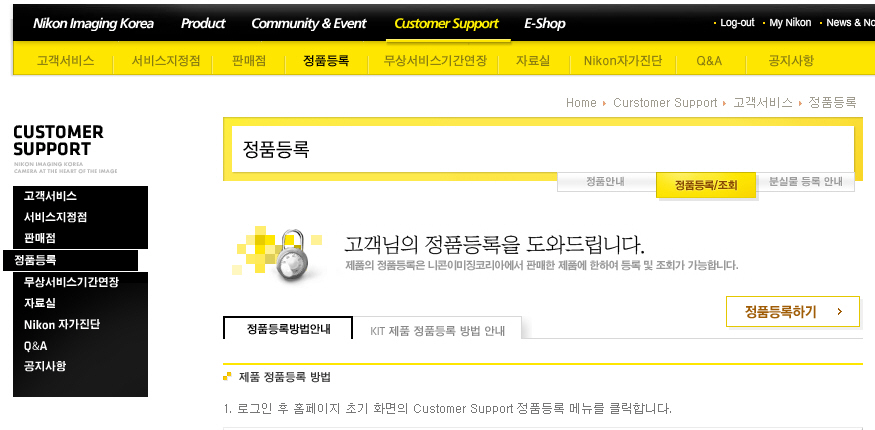Viewport: 875px width, 430px height.
Task: Click the step 1 instruction text
Action: coord(448,408)
